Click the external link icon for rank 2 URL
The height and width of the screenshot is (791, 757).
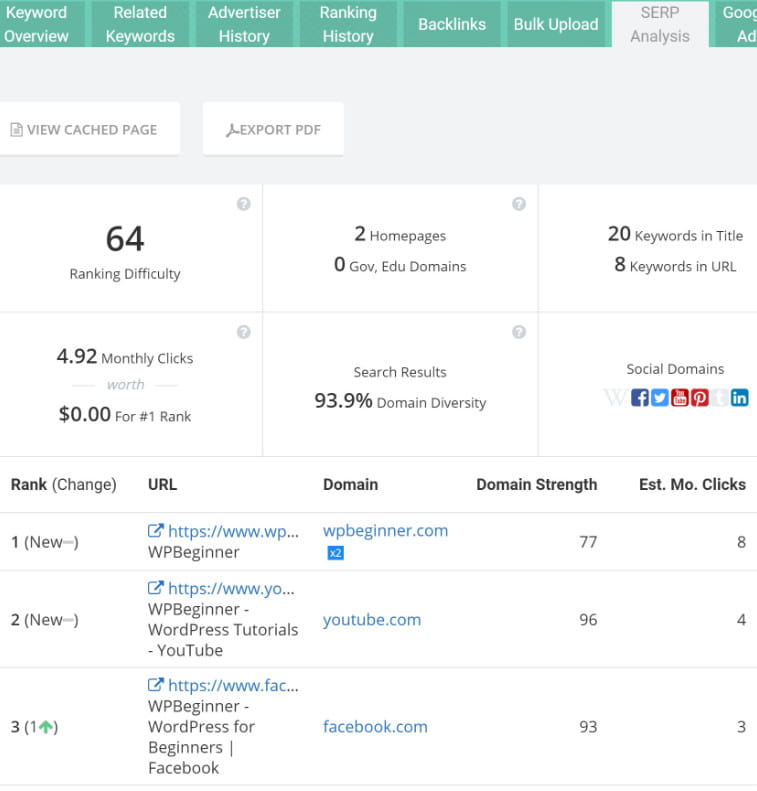point(155,588)
